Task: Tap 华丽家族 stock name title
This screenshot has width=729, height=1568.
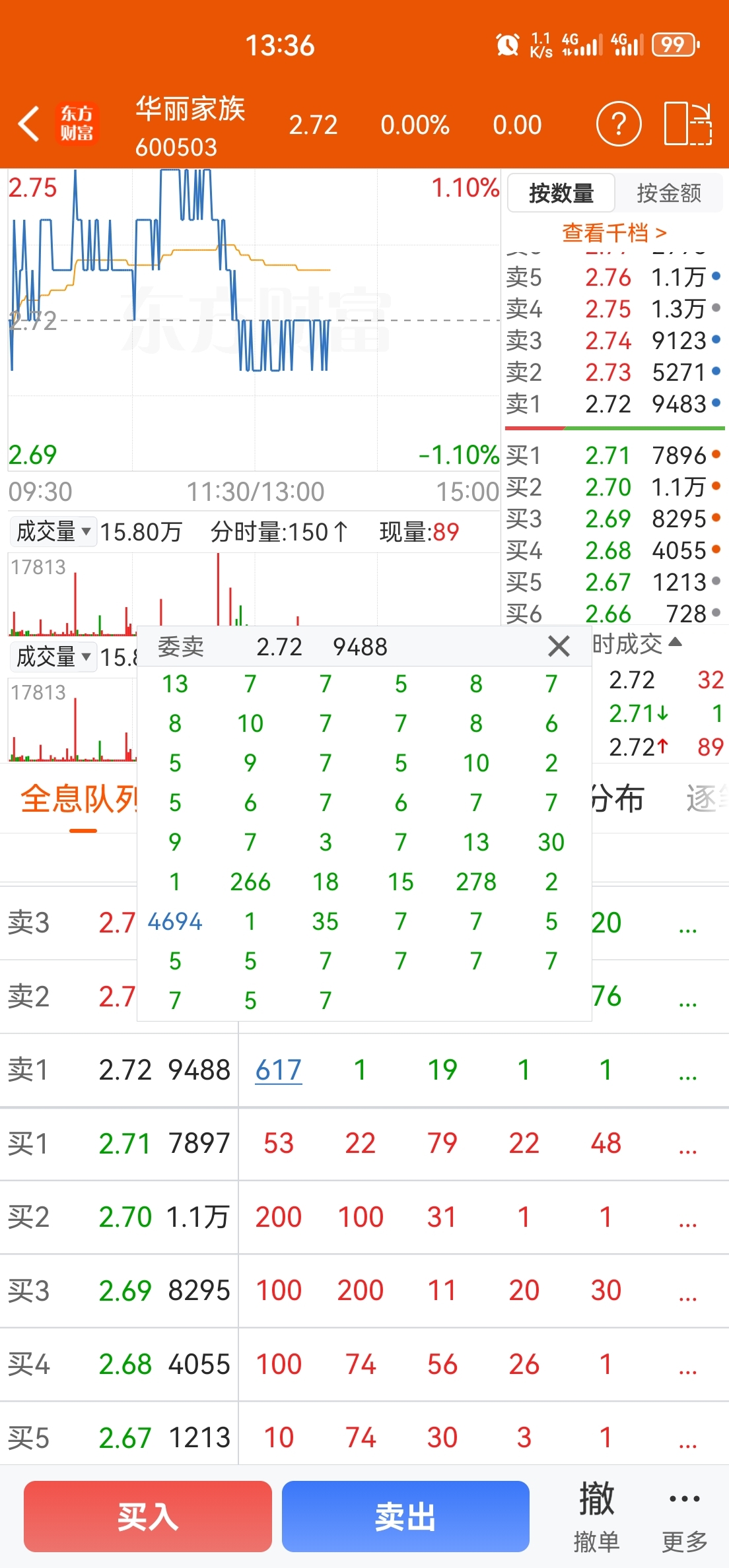Action: (190, 108)
